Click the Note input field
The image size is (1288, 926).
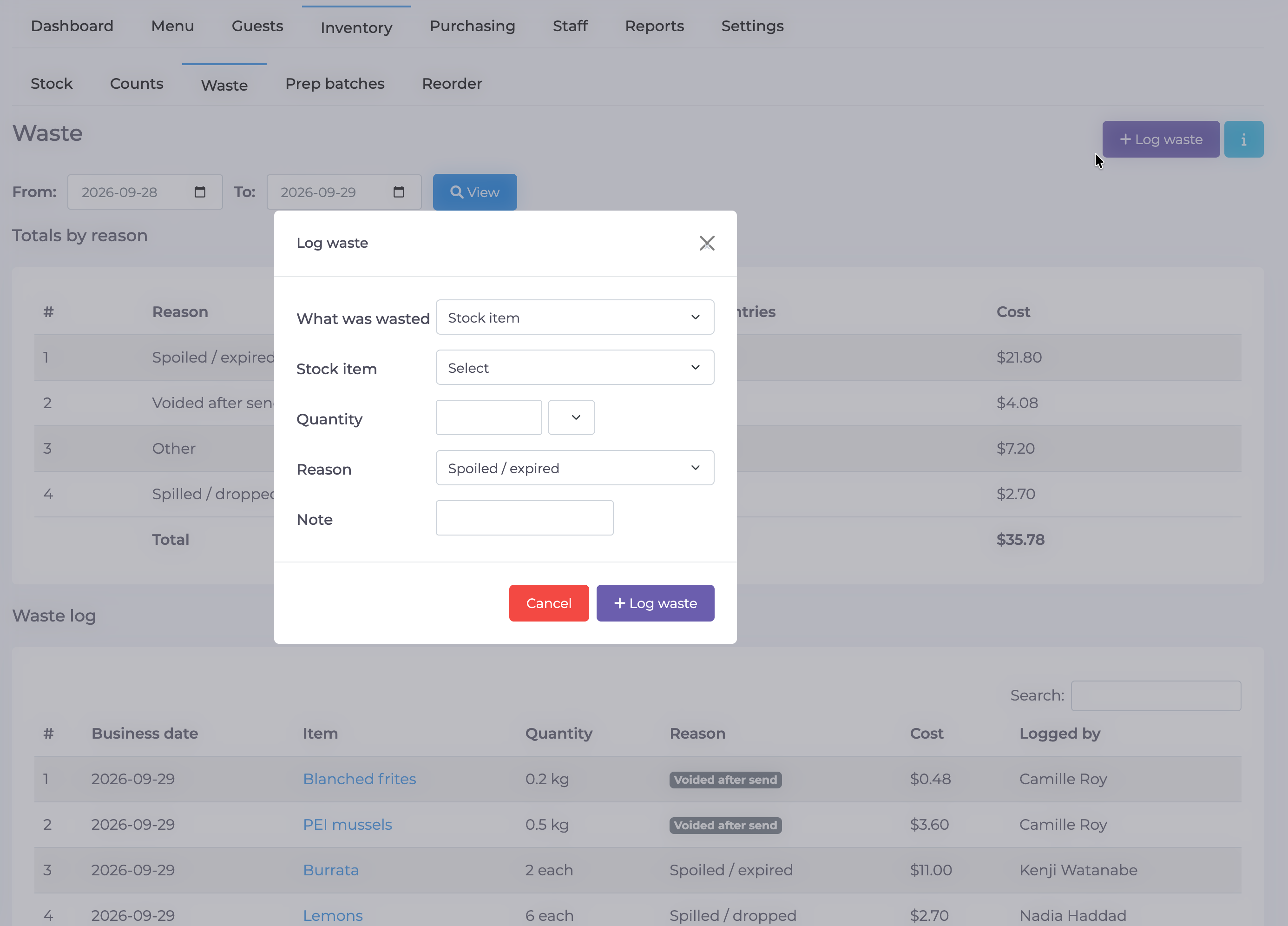525,518
